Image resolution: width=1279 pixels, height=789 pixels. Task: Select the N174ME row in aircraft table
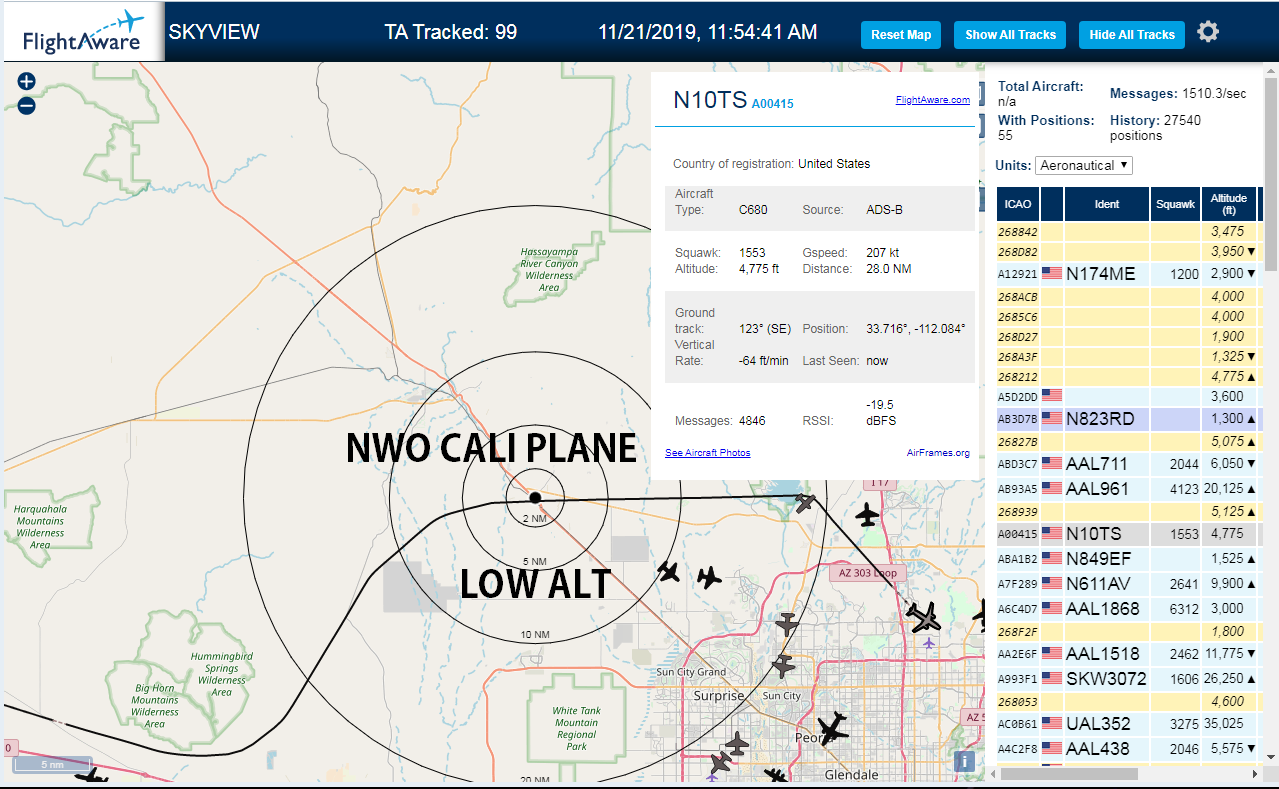[x=1128, y=273]
